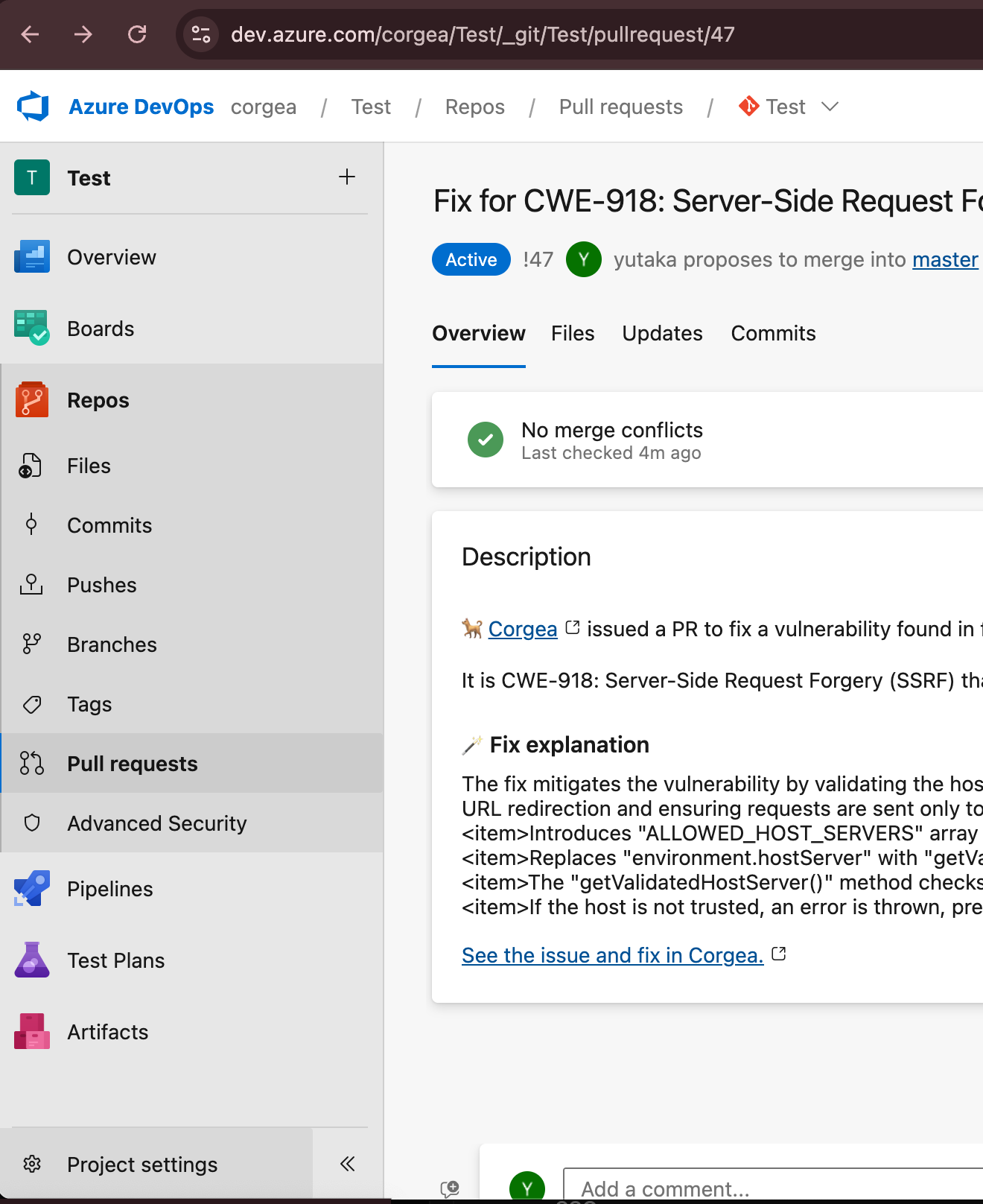983x1204 pixels.
Task: Click the Commits icon in the sidebar
Action: [31, 525]
